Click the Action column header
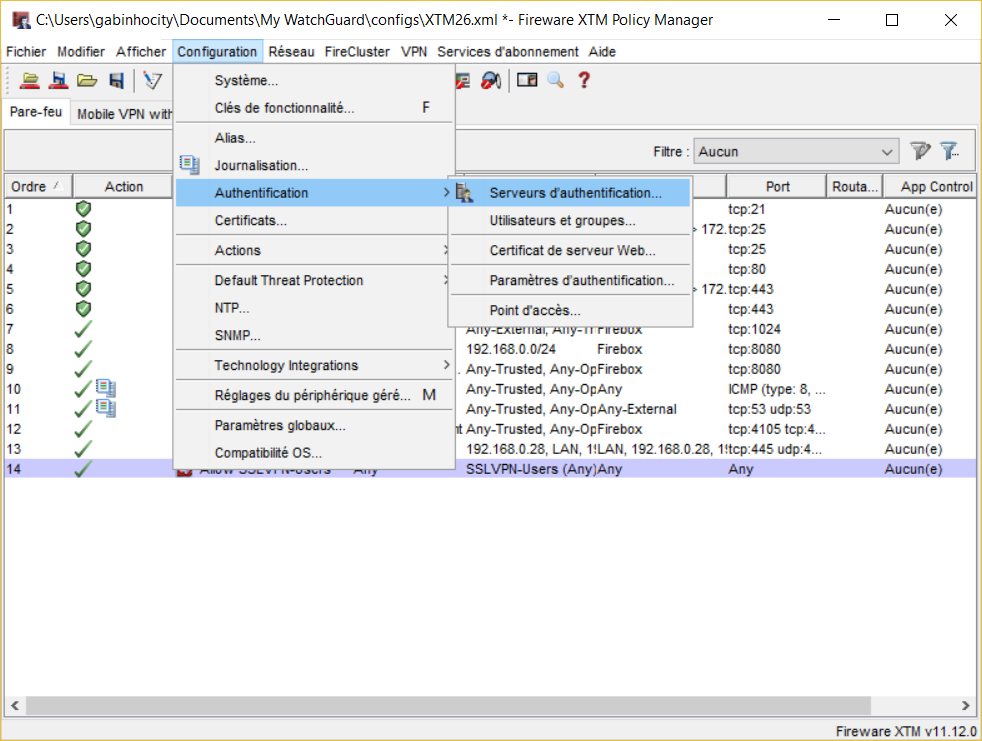Viewport: 982px width, 741px height. click(x=123, y=187)
